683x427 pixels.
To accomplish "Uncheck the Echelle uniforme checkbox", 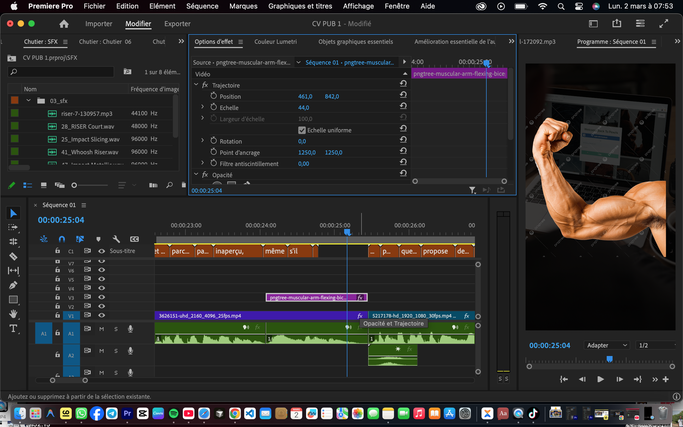I will [x=302, y=130].
